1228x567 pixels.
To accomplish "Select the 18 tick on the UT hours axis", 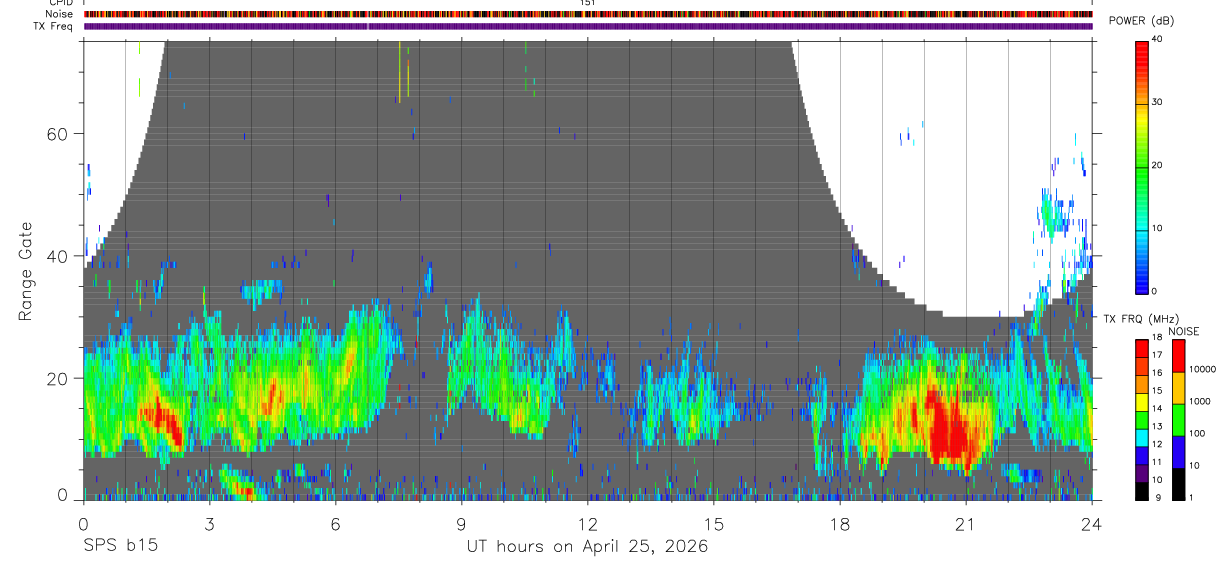I will 840,523.
